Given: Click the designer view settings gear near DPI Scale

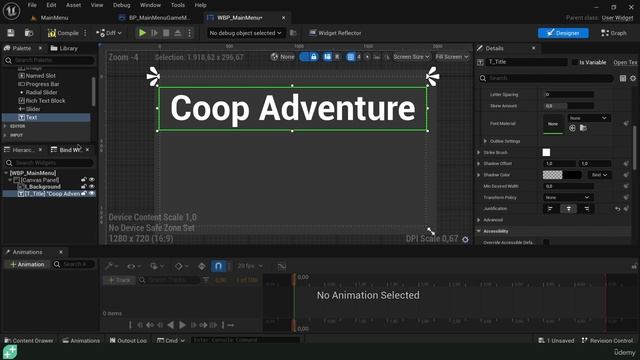Looking at the screenshot, I should (465, 240).
